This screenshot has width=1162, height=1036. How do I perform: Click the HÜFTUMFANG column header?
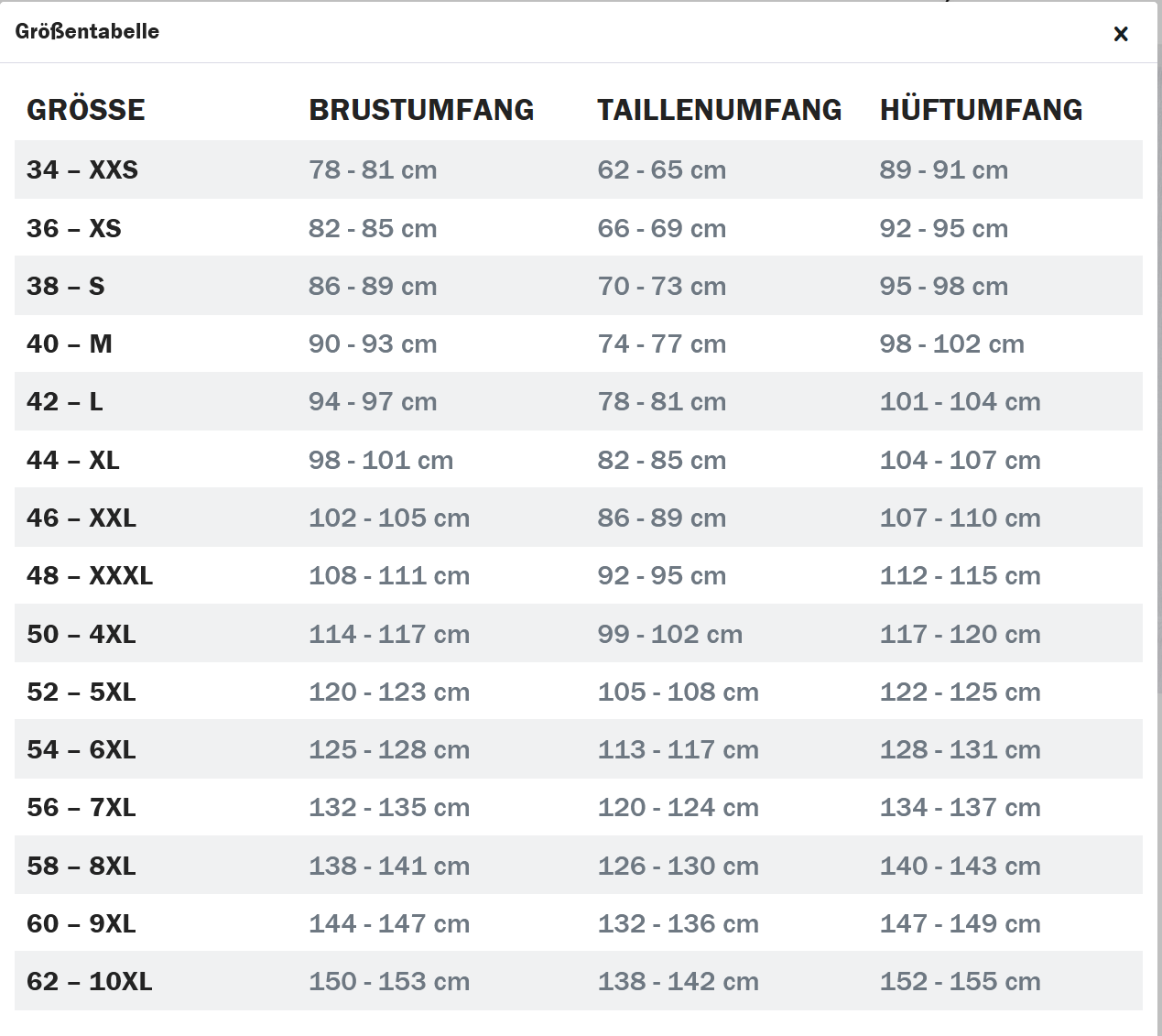[x=982, y=110]
